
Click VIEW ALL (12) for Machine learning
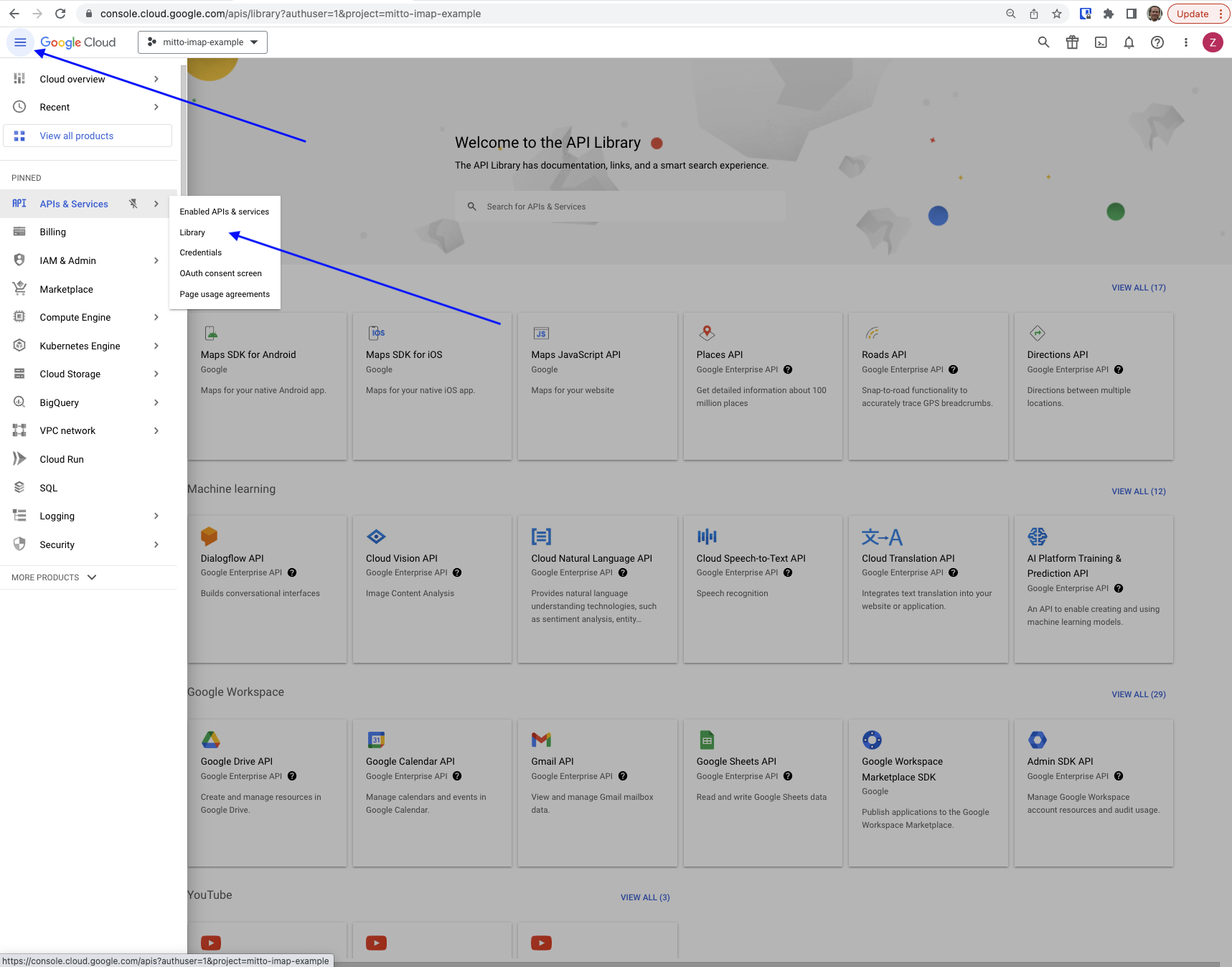pyautogui.click(x=1139, y=491)
